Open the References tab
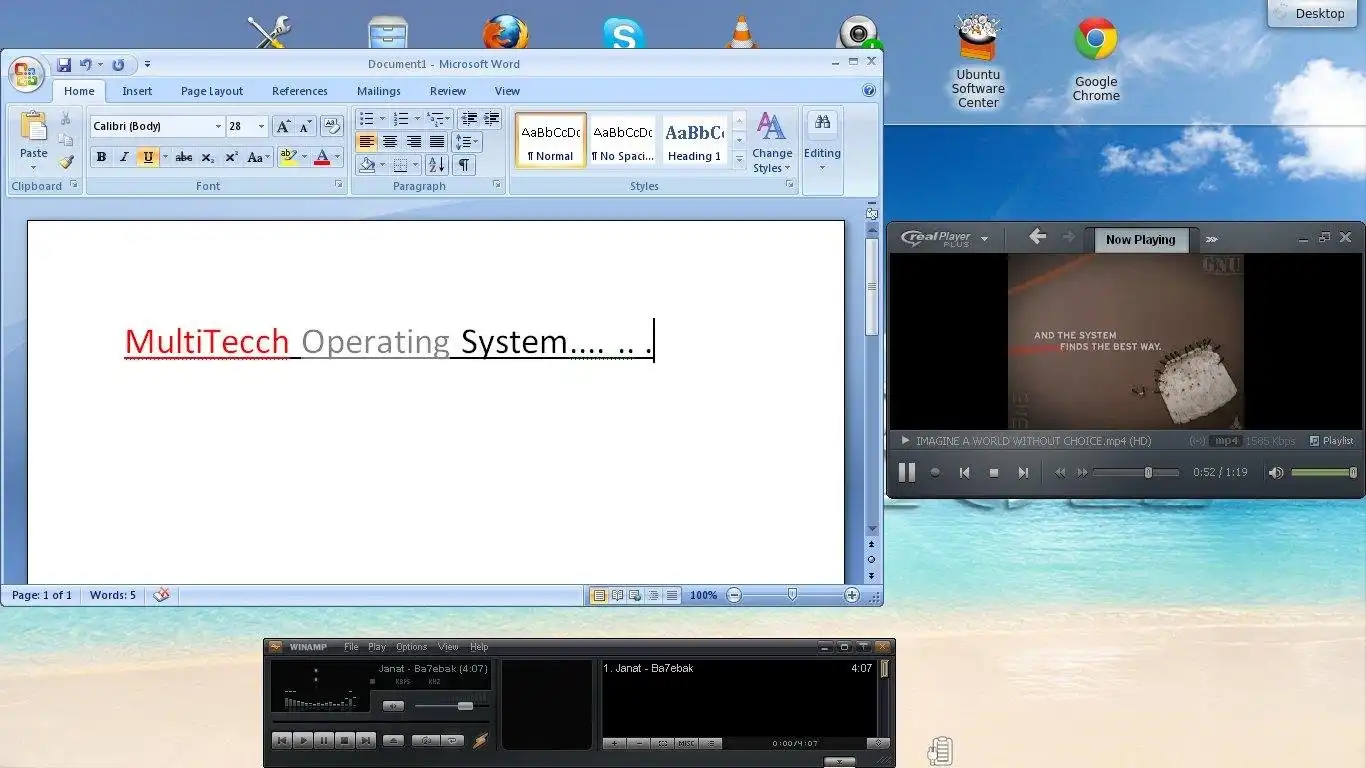The height and width of the screenshot is (768, 1366). click(x=300, y=91)
